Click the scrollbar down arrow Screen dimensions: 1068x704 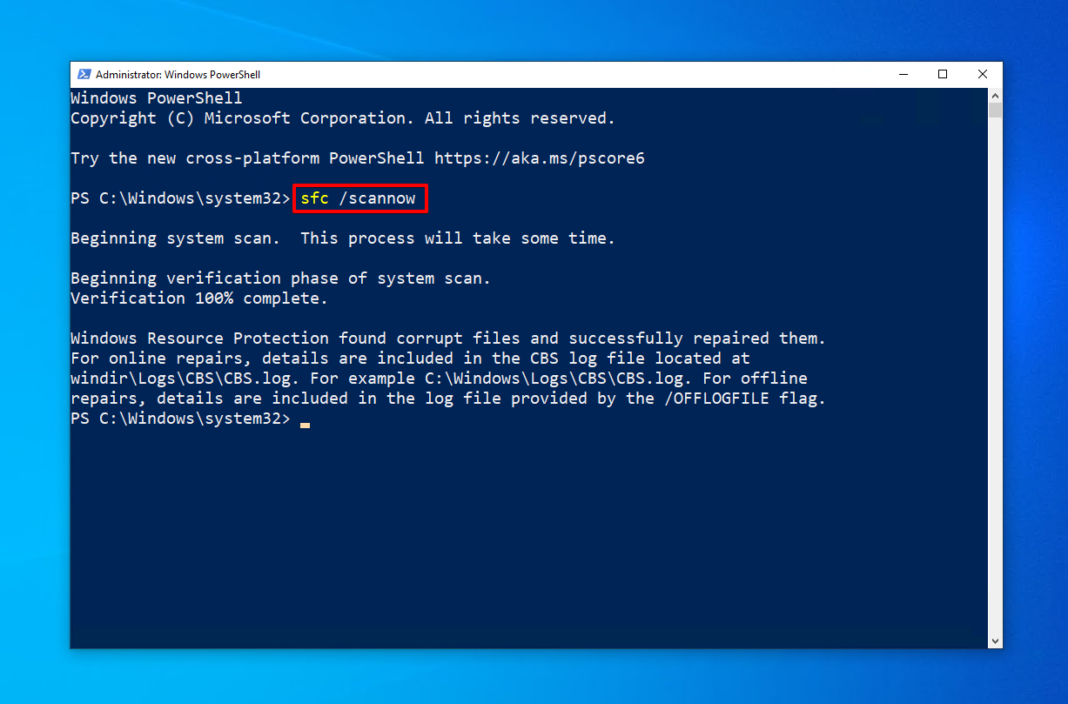pyautogui.click(x=994, y=640)
